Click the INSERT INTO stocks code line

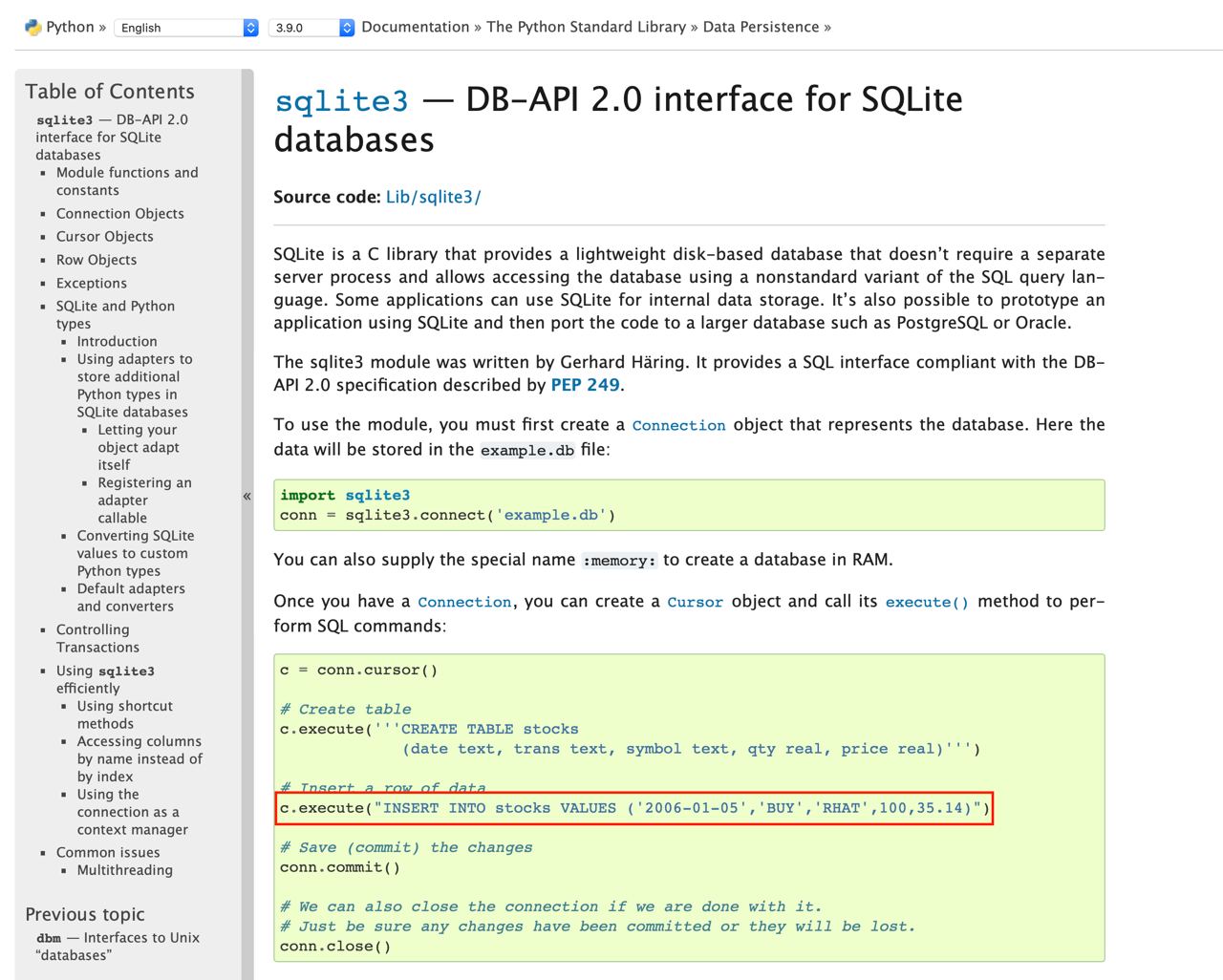[x=634, y=808]
